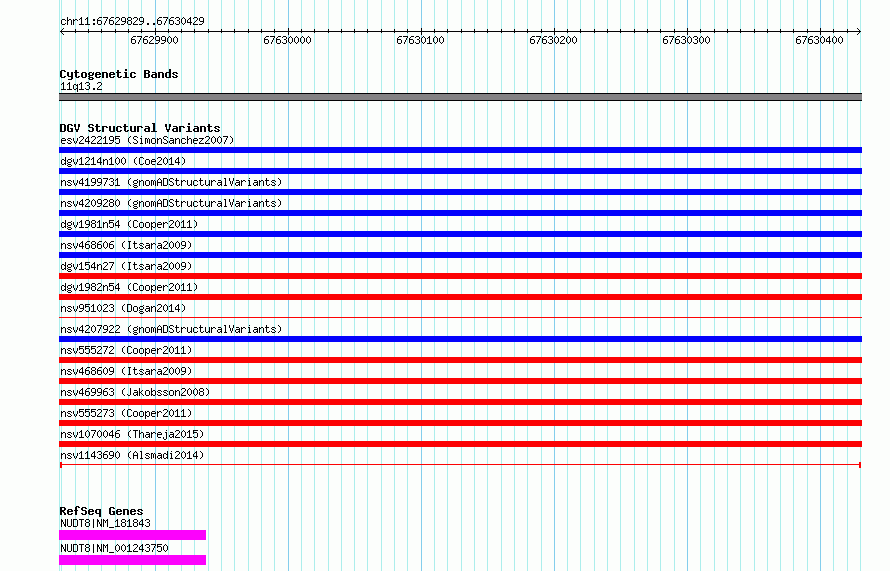This screenshot has width=890, height=571.
Task: Click the red bar under nsv468609
Action: [x=460, y=381]
